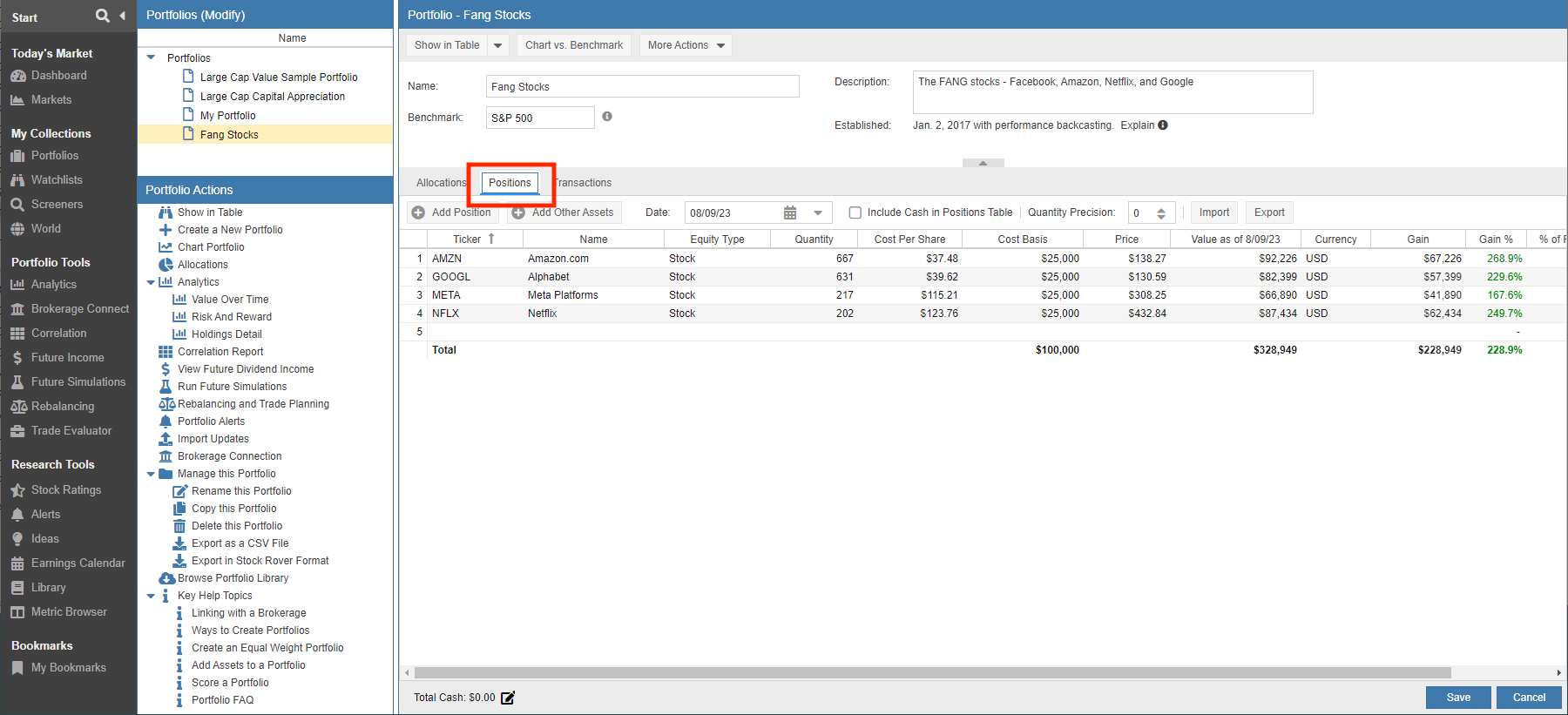Image resolution: width=1568 pixels, height=715 pixels.
Task: Click the Add Position button
Action: pos(452,212)
